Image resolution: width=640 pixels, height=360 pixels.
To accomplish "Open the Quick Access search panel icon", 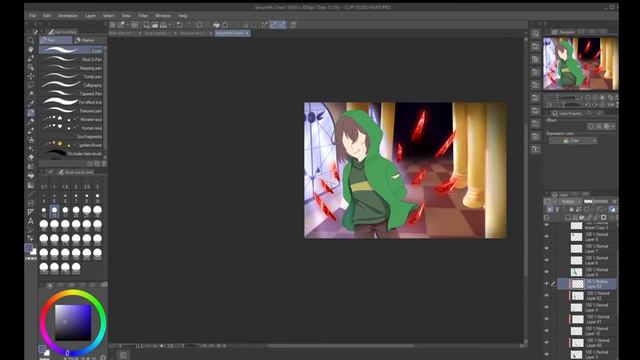I will coord(536,34).
